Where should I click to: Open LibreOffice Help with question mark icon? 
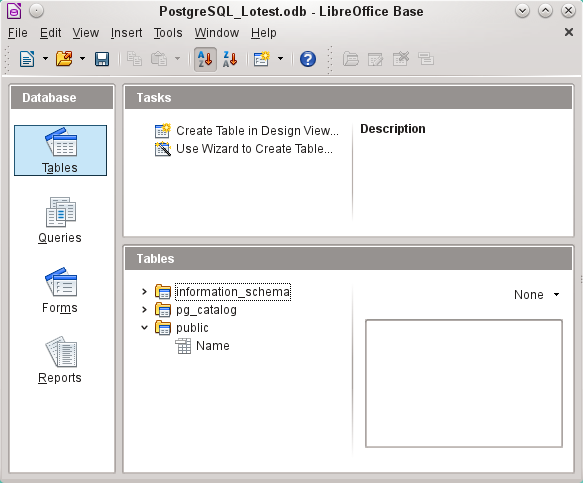click(x=308, y=59)
